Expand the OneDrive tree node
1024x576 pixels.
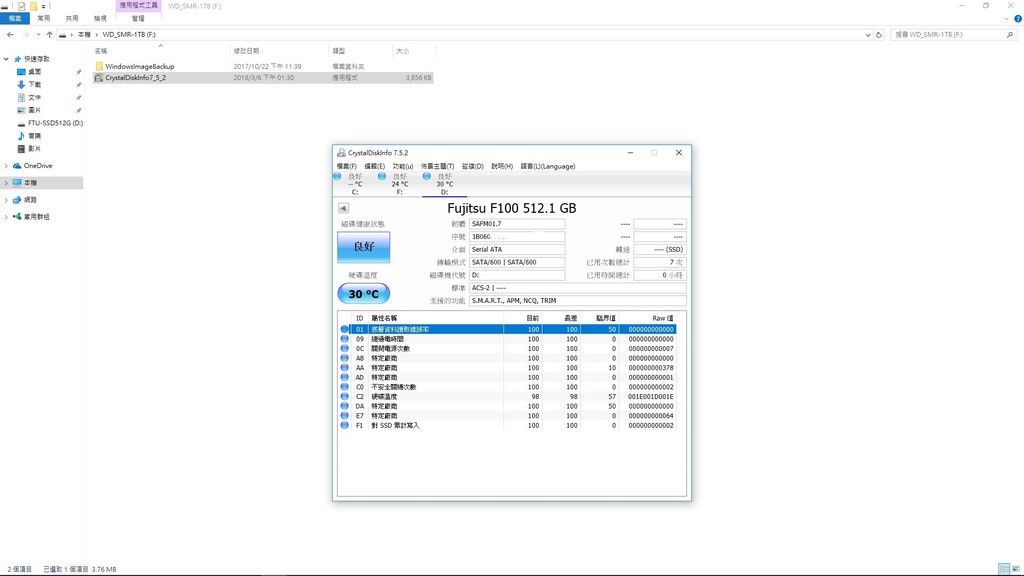click(x=7, y=166)
